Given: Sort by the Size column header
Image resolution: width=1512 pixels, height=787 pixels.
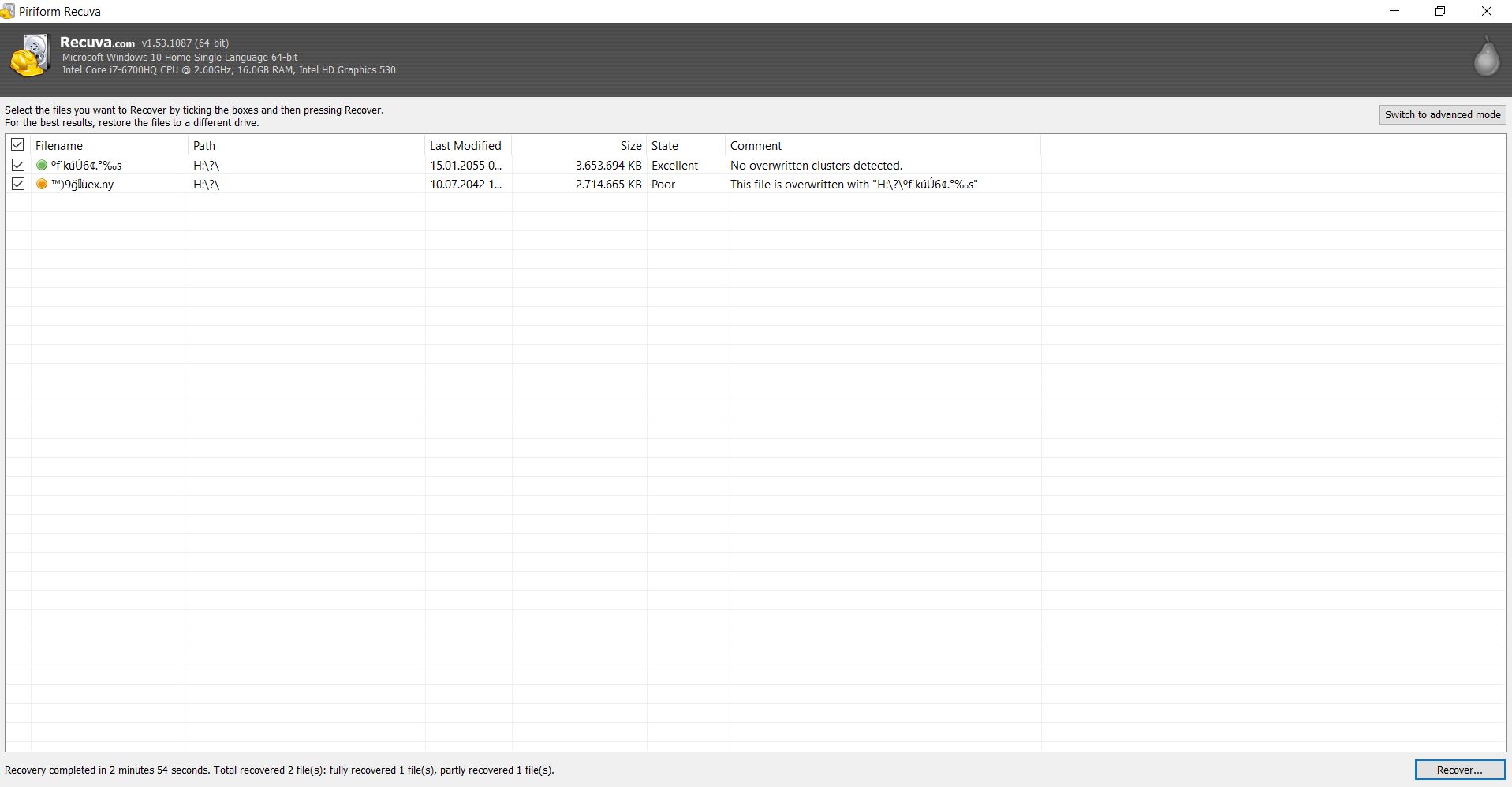Looking at the screenshot, I should 579,146.
